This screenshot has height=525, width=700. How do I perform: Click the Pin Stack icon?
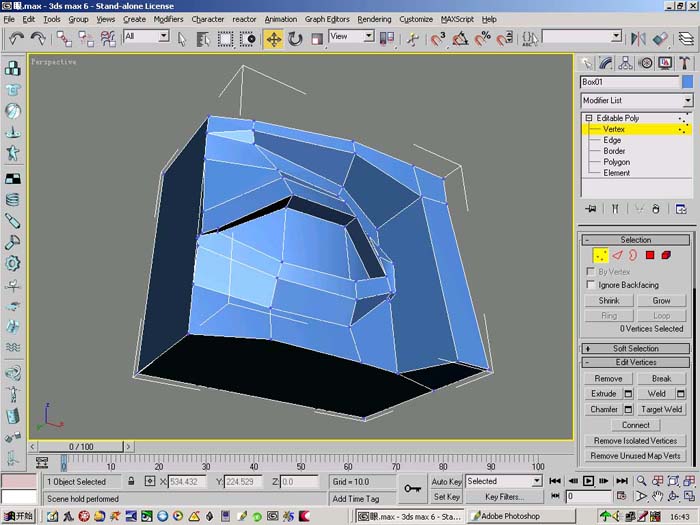[591, 208]
